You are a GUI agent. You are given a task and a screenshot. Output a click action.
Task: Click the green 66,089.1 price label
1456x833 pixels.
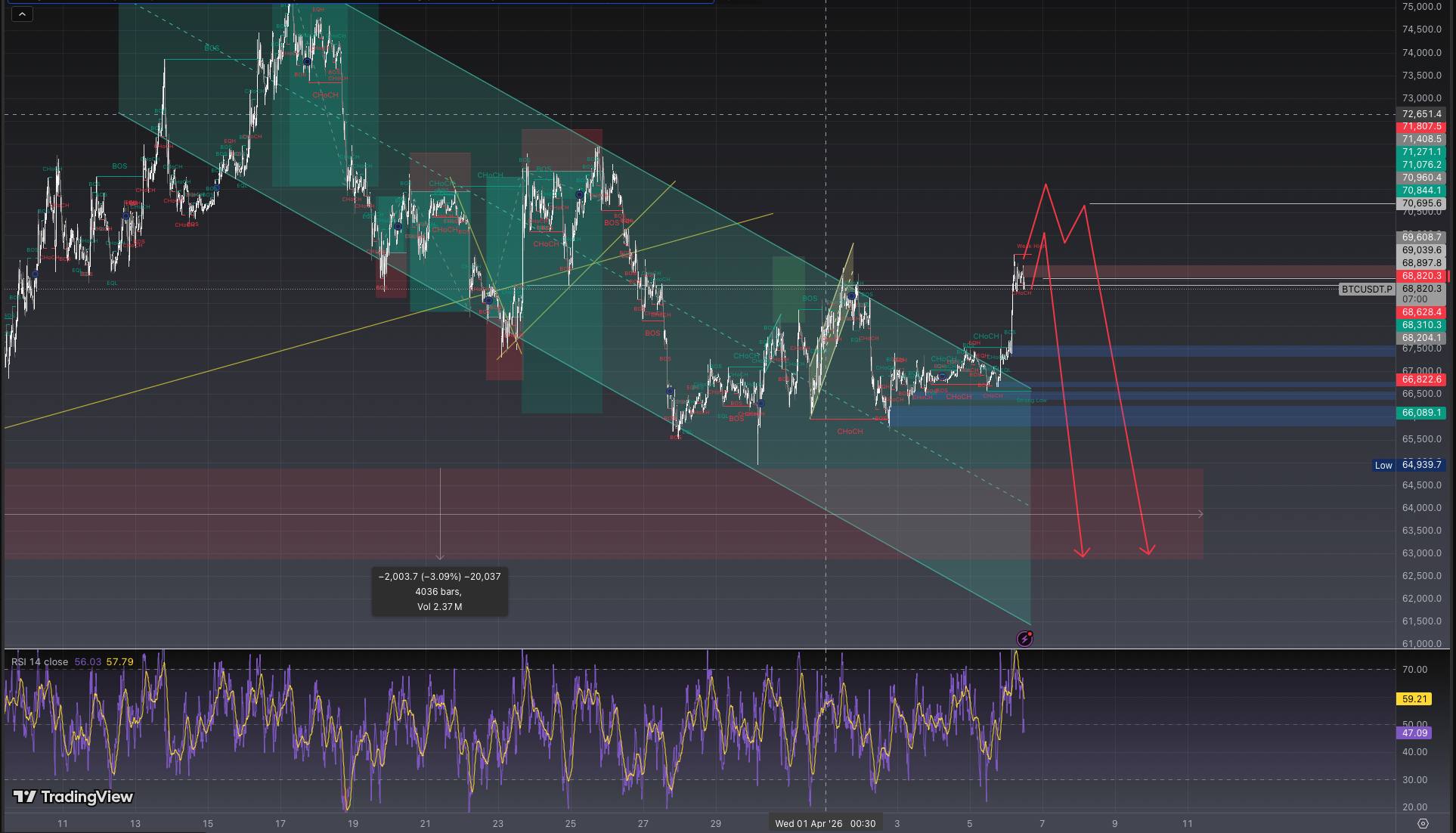pyautogui.click(x=1421, y=413)
